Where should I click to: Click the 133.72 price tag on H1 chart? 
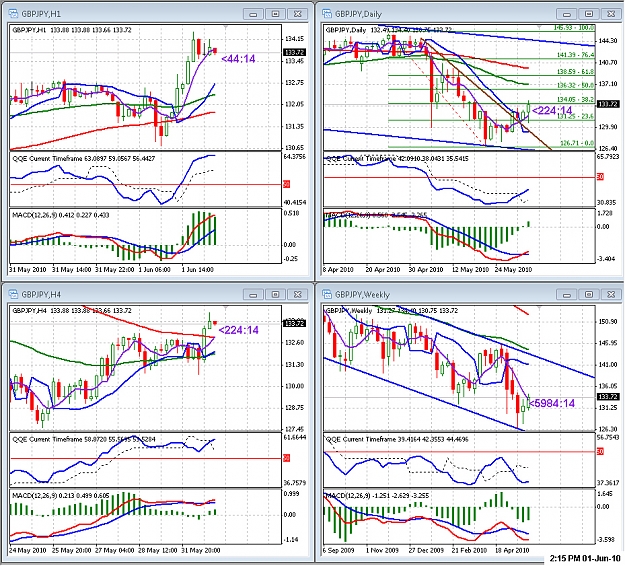294,53
